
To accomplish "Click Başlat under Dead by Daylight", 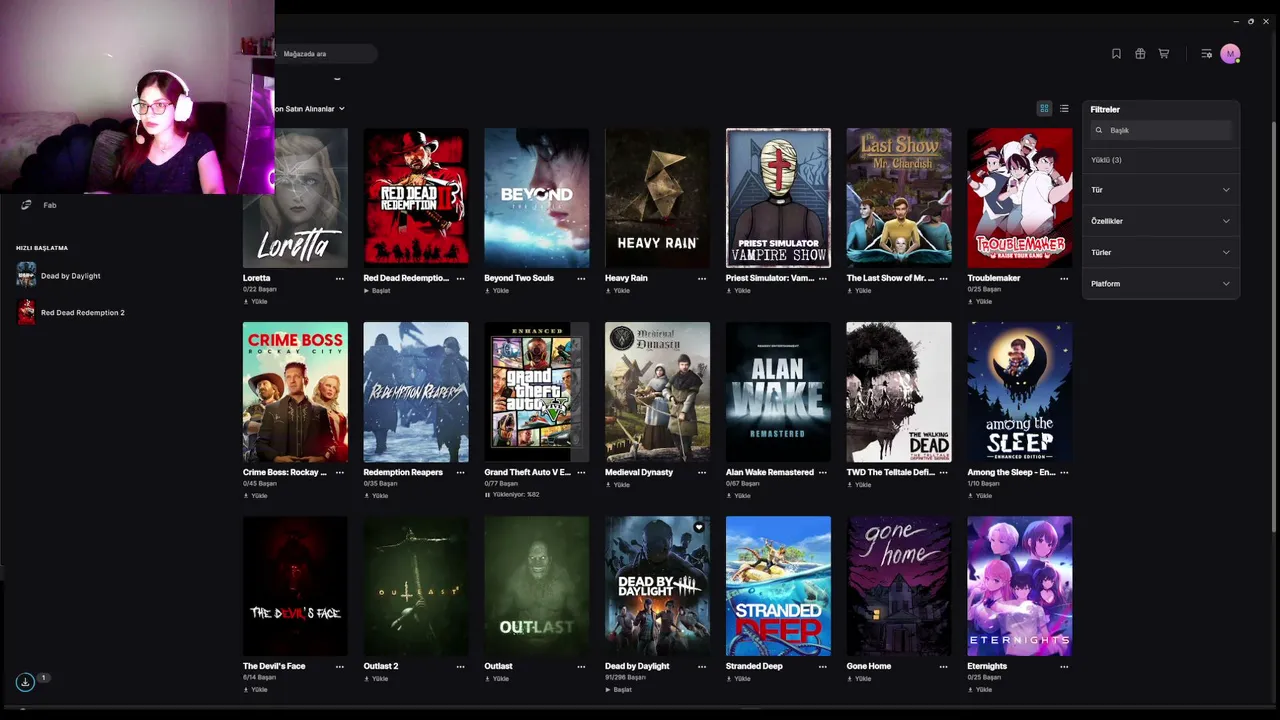I will click(x=618, y=689).
